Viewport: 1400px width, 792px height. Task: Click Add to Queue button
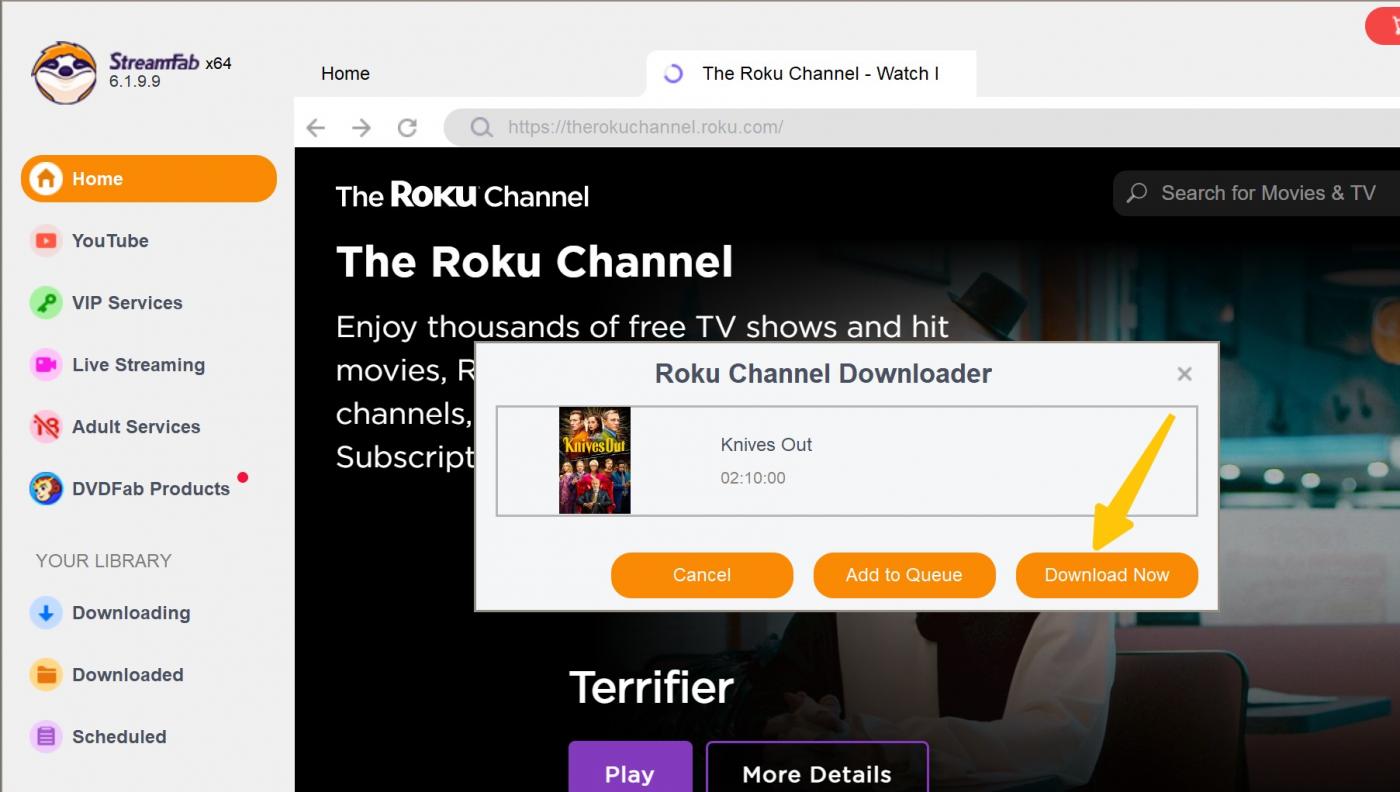904,575
